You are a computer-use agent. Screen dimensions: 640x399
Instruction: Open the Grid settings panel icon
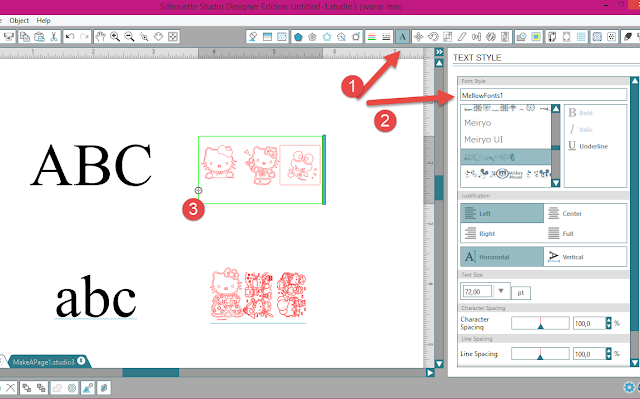pyautogui.click(x=581, y=37)
